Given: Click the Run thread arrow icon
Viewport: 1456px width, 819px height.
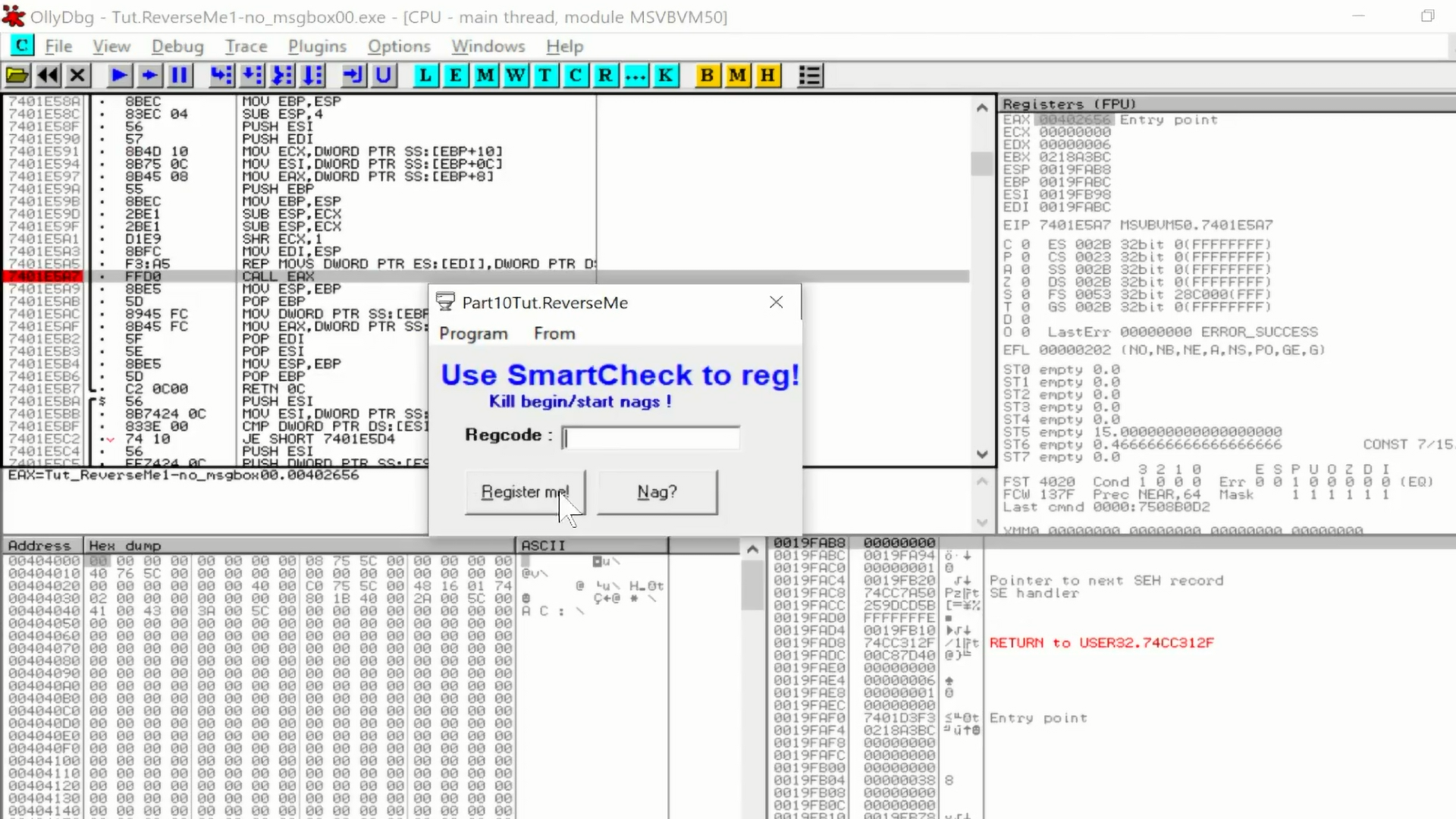Looking at the screenshot, I should [x=149, y=75].
